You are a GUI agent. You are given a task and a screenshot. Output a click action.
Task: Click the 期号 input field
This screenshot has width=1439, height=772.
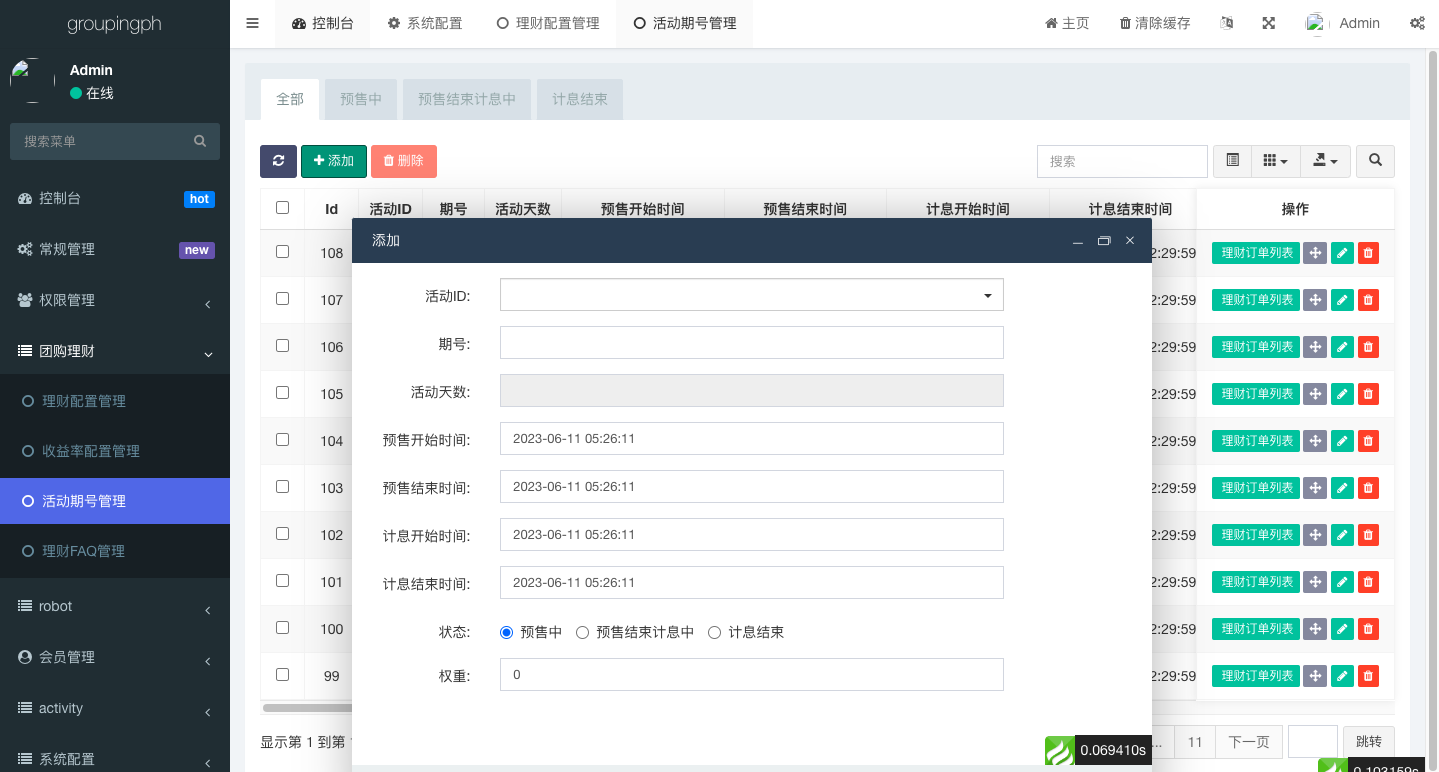click(751, 343)
